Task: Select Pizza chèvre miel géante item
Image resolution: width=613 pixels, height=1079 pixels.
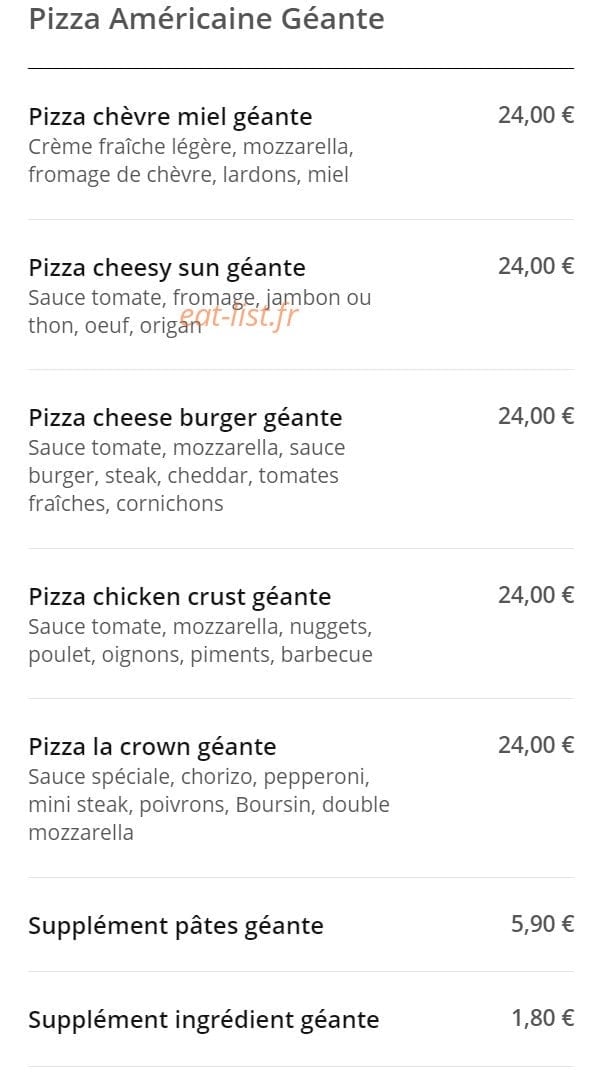Action: tap(301, 145)
